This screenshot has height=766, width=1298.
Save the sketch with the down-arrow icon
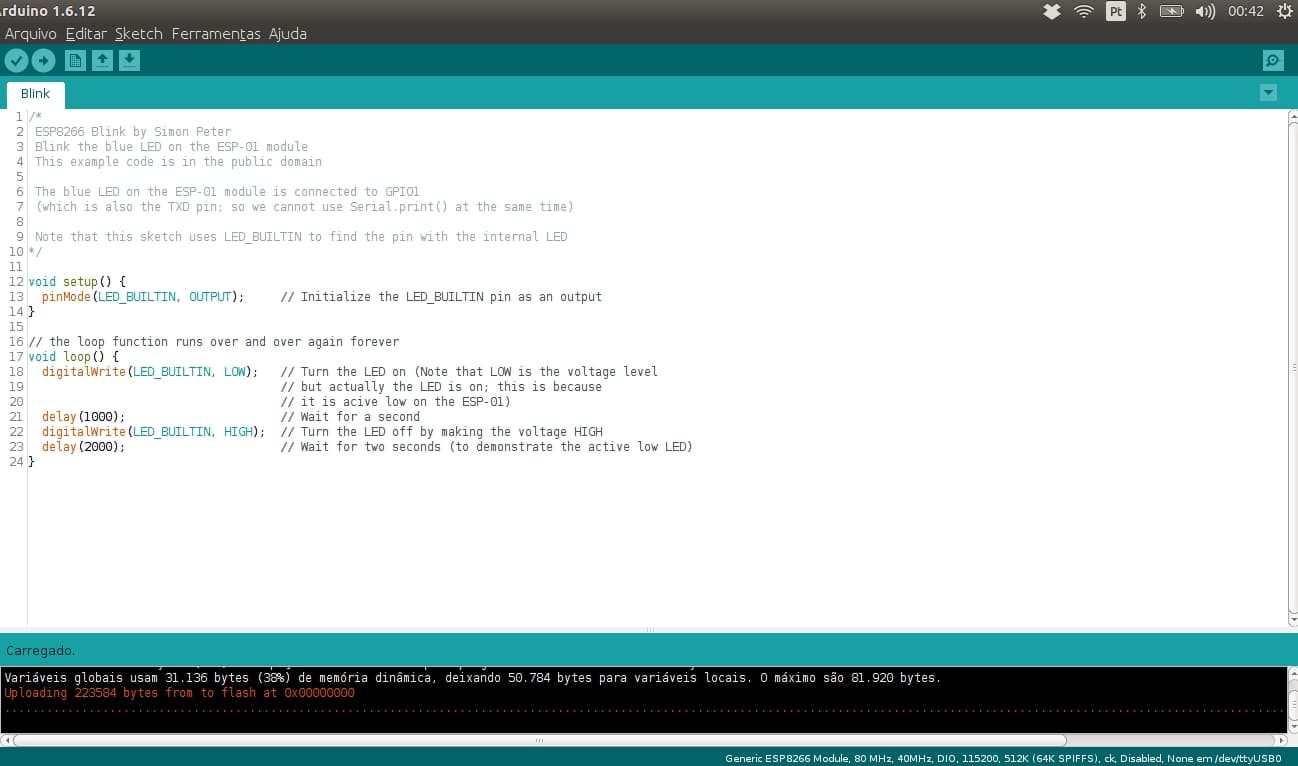click(x=129, y=61)
